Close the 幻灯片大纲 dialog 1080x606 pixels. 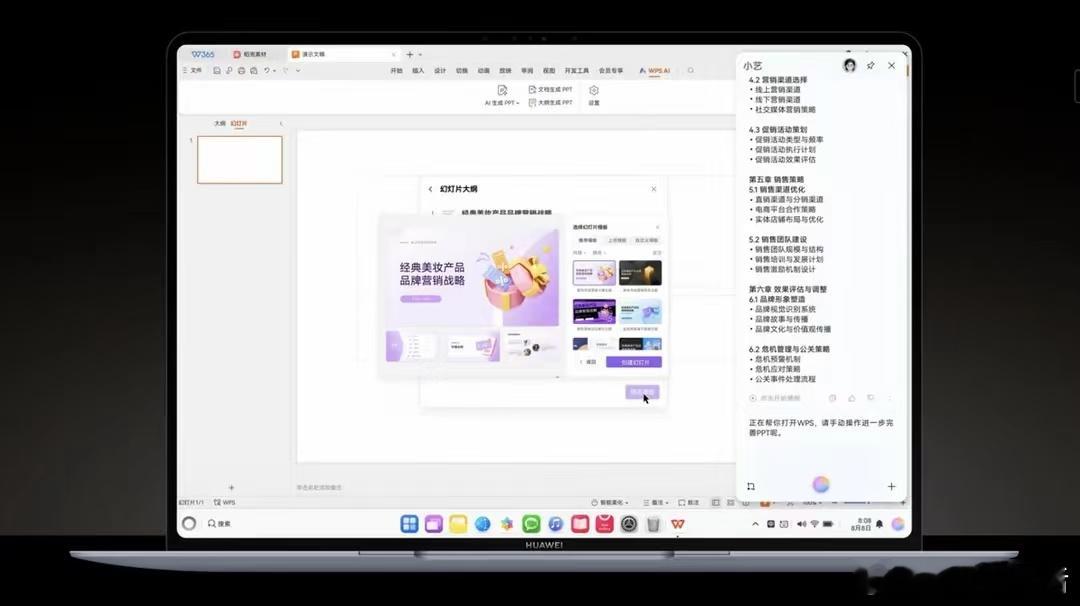pos(654,189)
